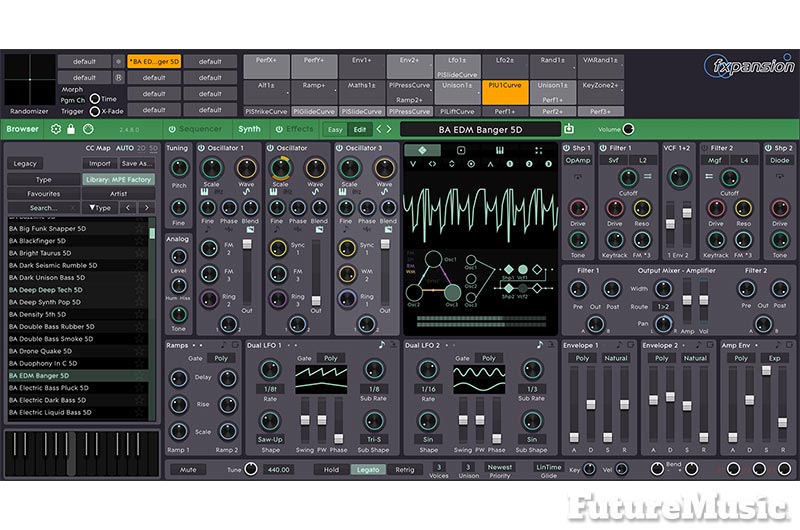Select circle number 3 in display toolbar
800x530 pixels.
click(548, 164)
